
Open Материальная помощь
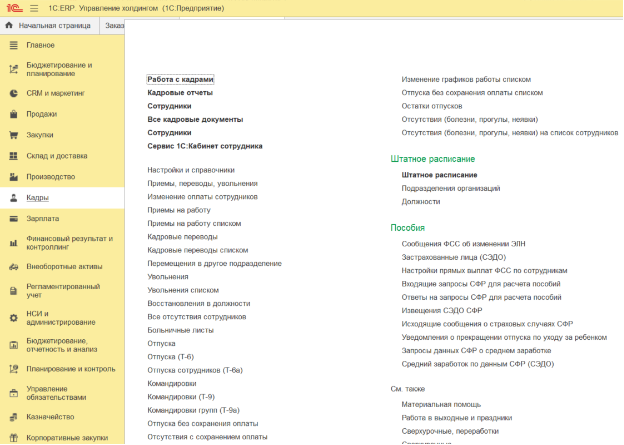coord(441,404)
